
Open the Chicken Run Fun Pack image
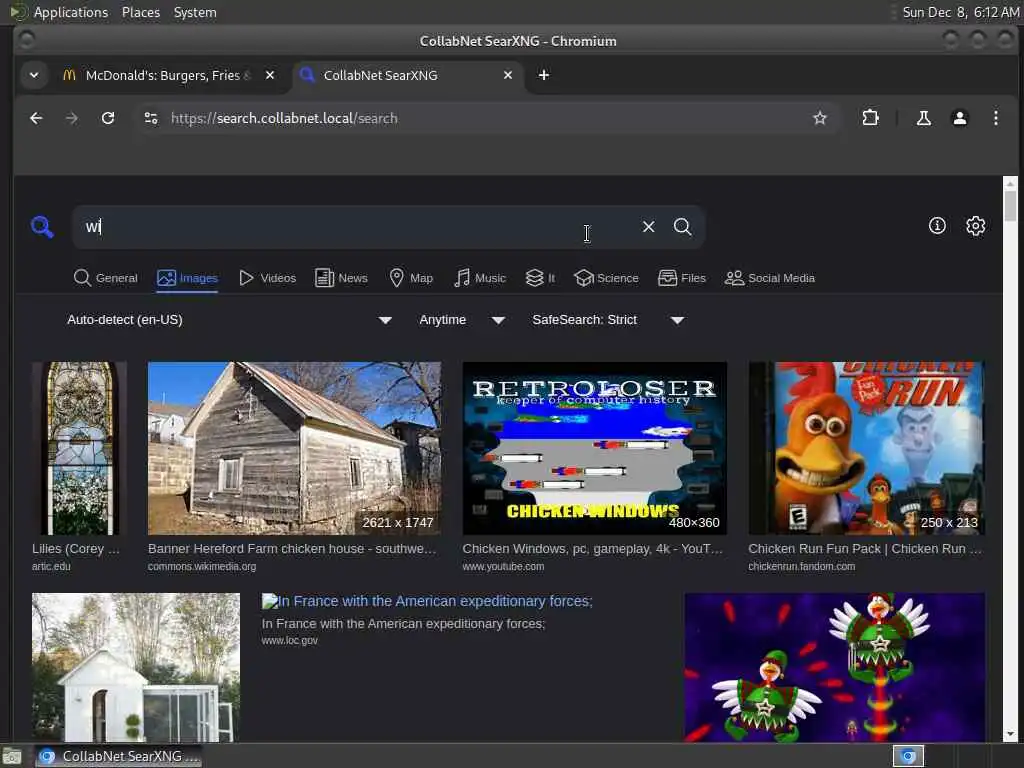pos(867,449)
